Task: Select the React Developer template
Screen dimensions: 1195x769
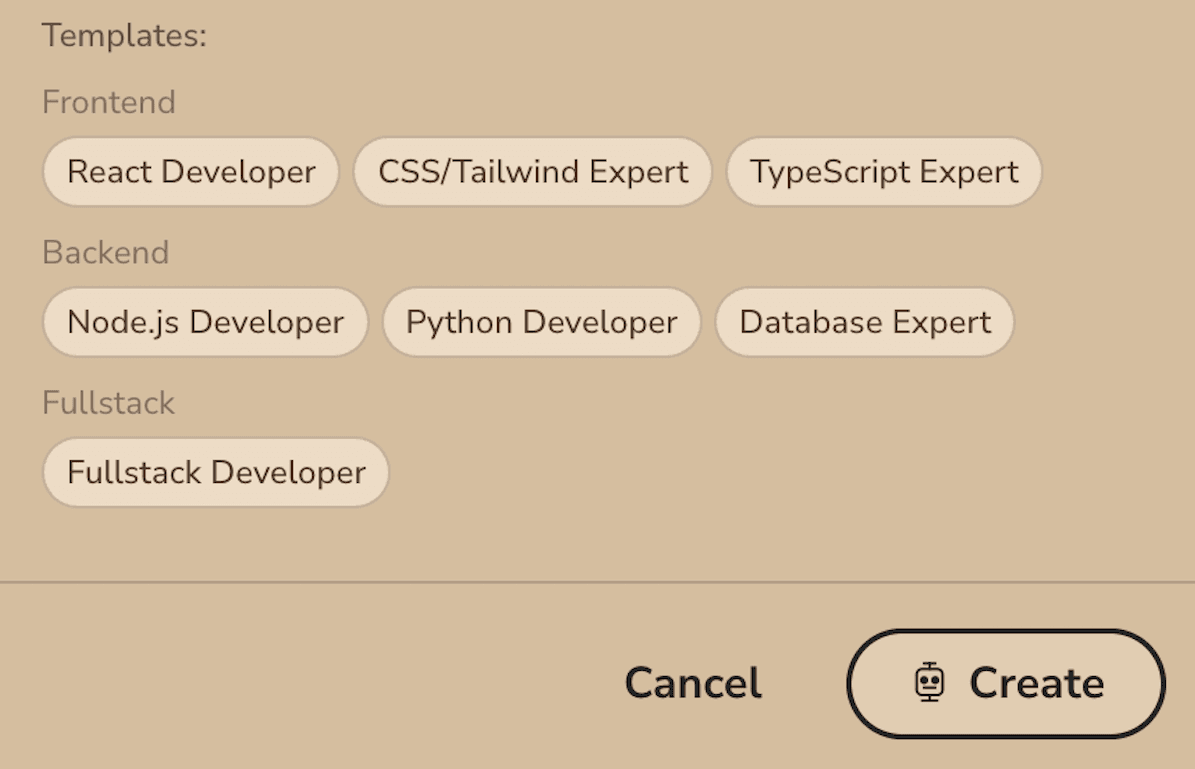Action: (191, 172)
